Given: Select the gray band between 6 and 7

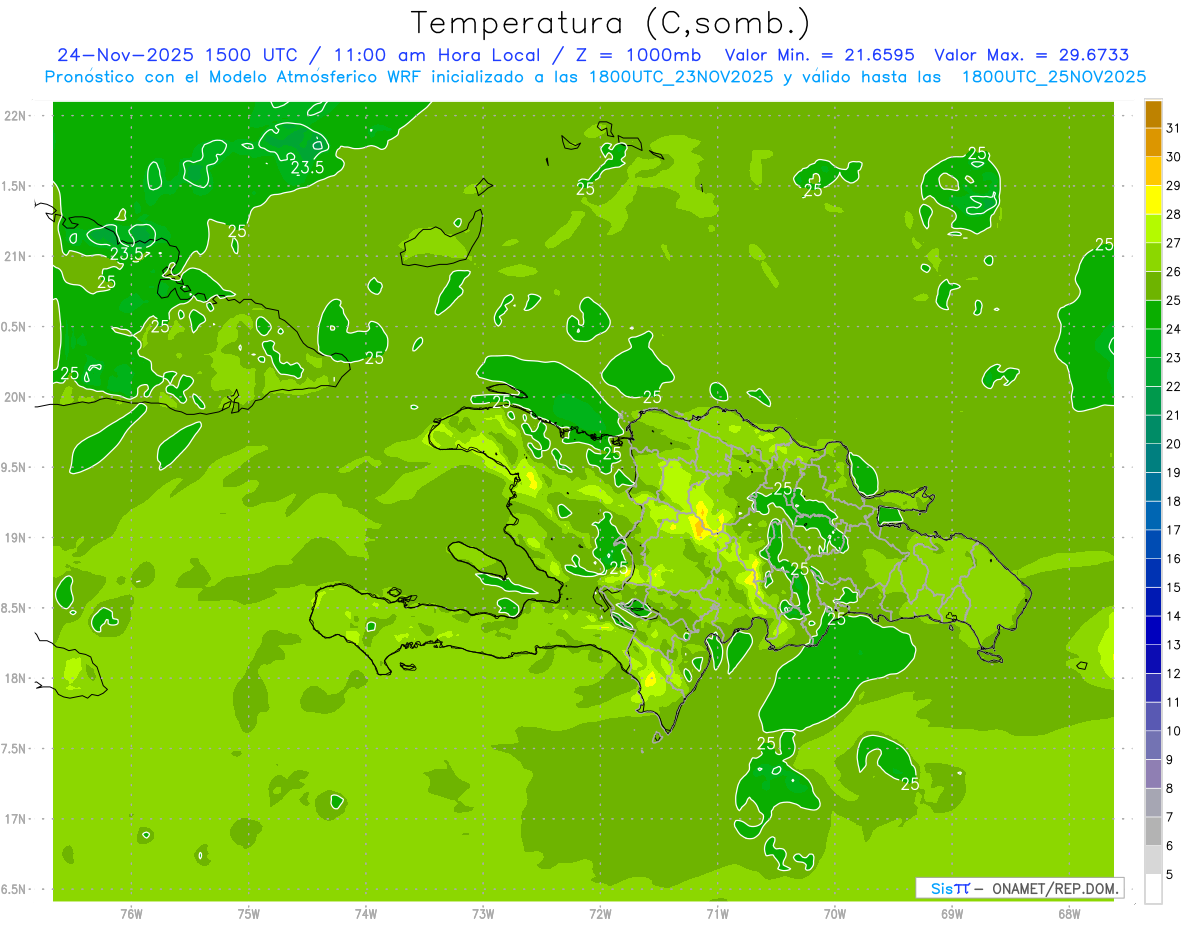Looking at the screenshot, I should 1153,831.
